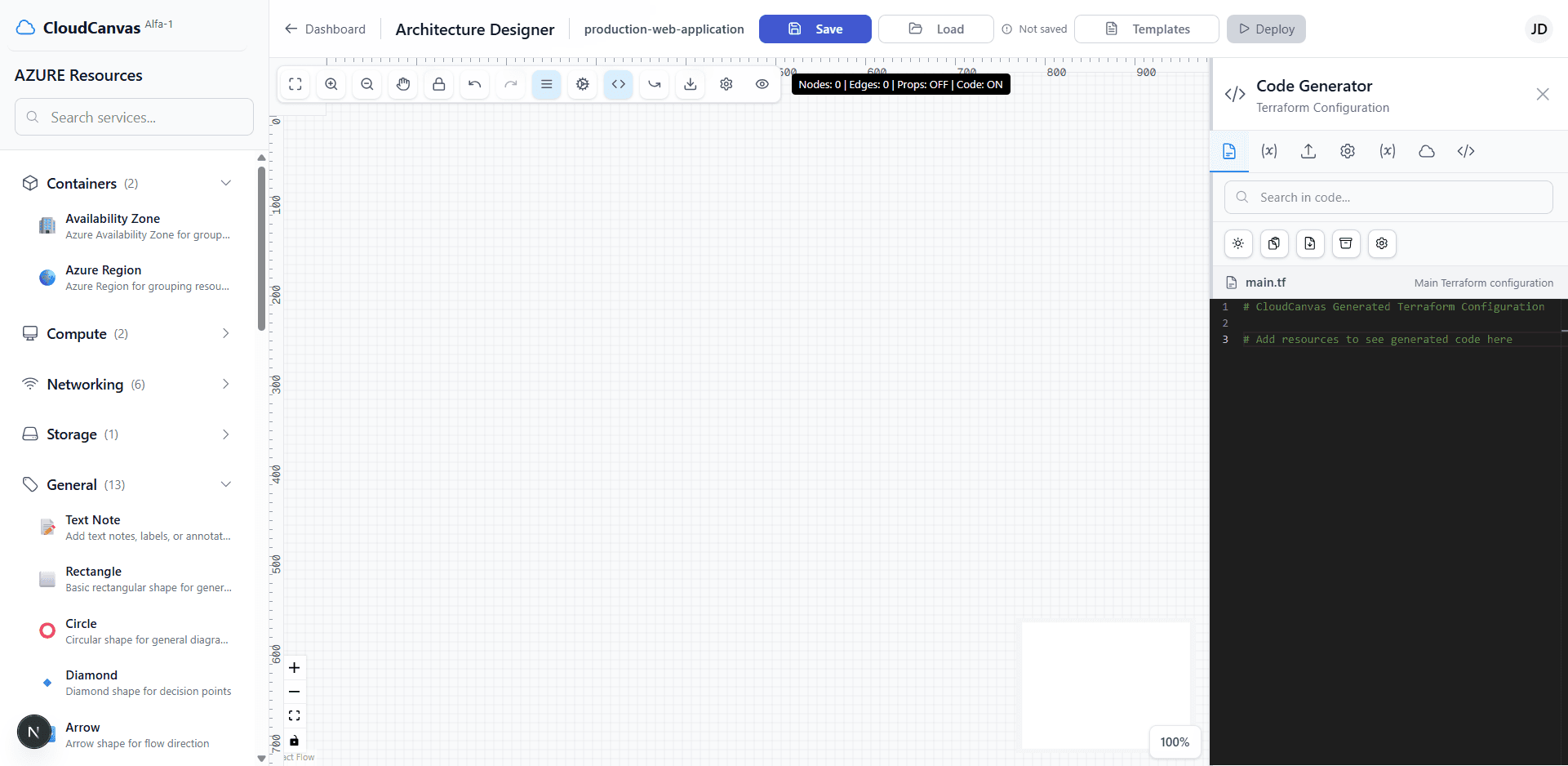This screenshot has width=1568, height=766.
Task: Toggle canvas lock with the padlock icon
Action: 438,84
